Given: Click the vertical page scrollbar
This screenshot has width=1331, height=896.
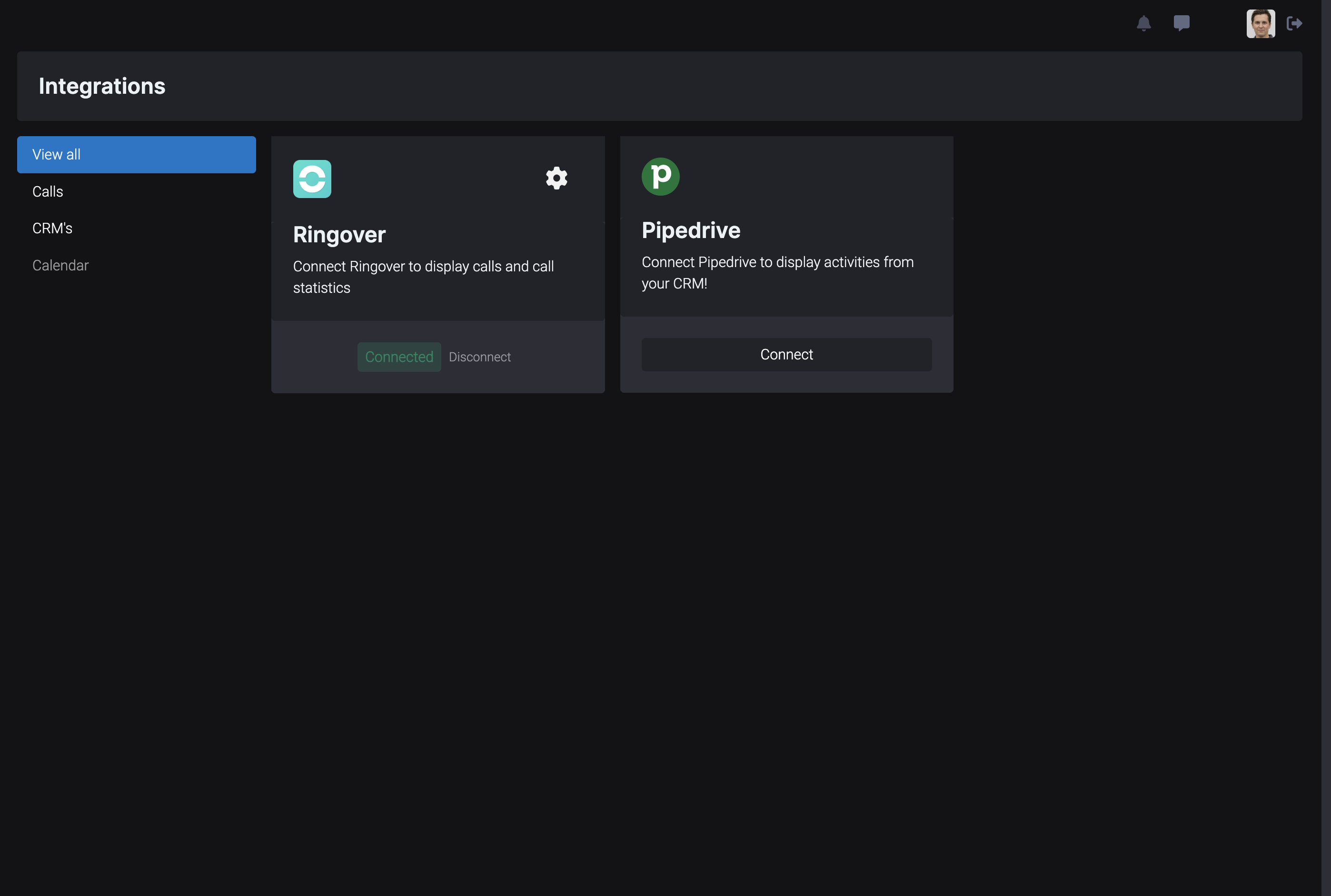Looking at the screenshot, I should [1326, 448].
